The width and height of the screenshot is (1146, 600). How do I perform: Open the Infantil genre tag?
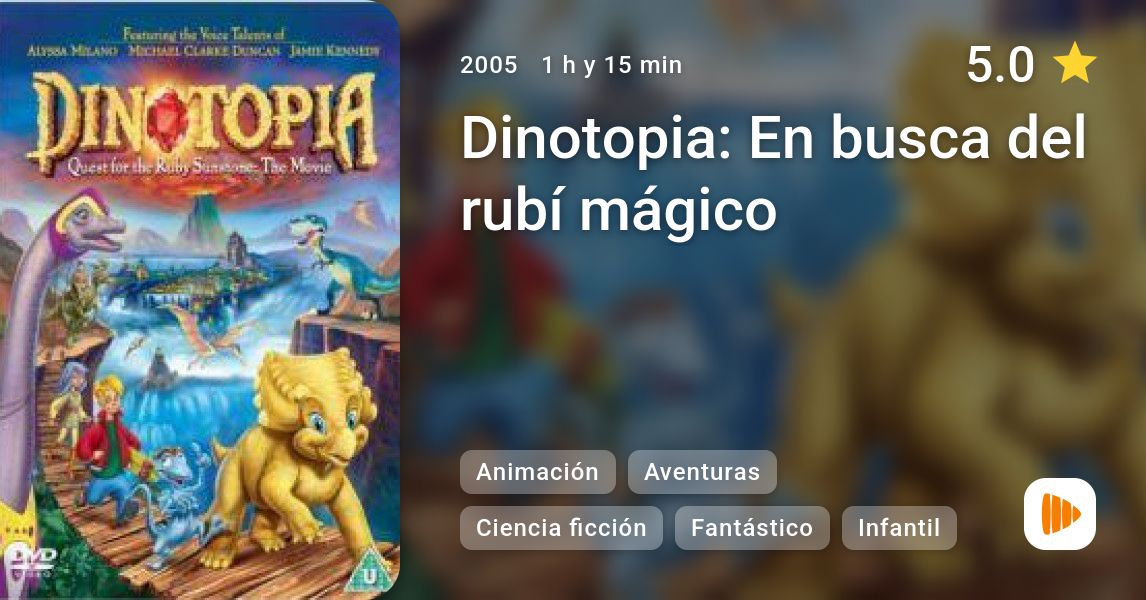899,528
